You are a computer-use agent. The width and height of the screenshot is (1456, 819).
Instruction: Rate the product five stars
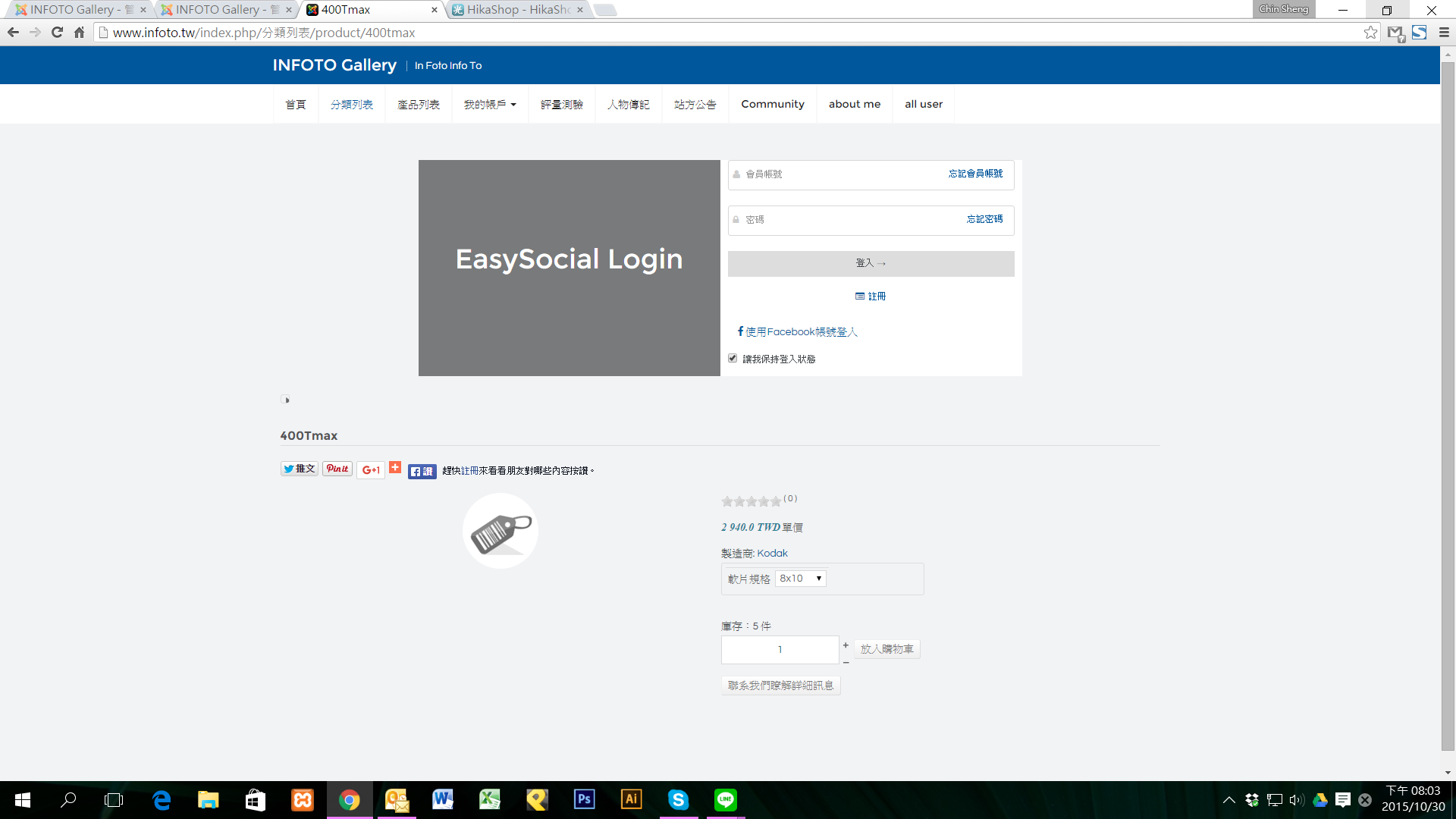click(x=776, y=501)
